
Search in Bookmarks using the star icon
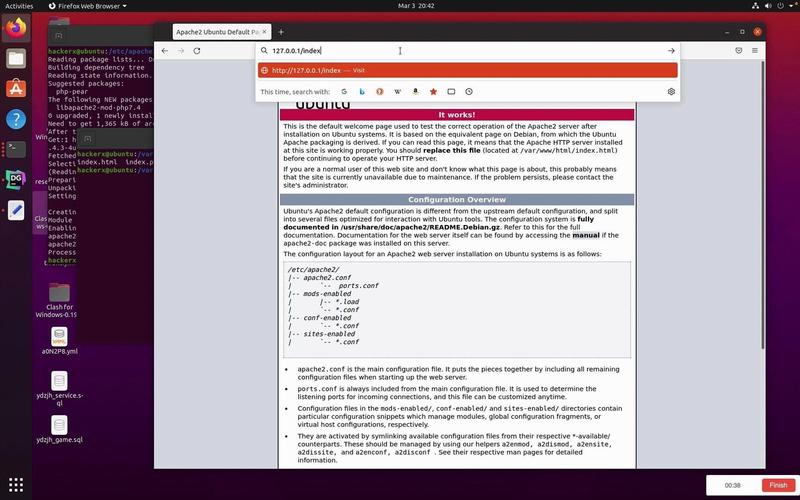click(433, 92)
